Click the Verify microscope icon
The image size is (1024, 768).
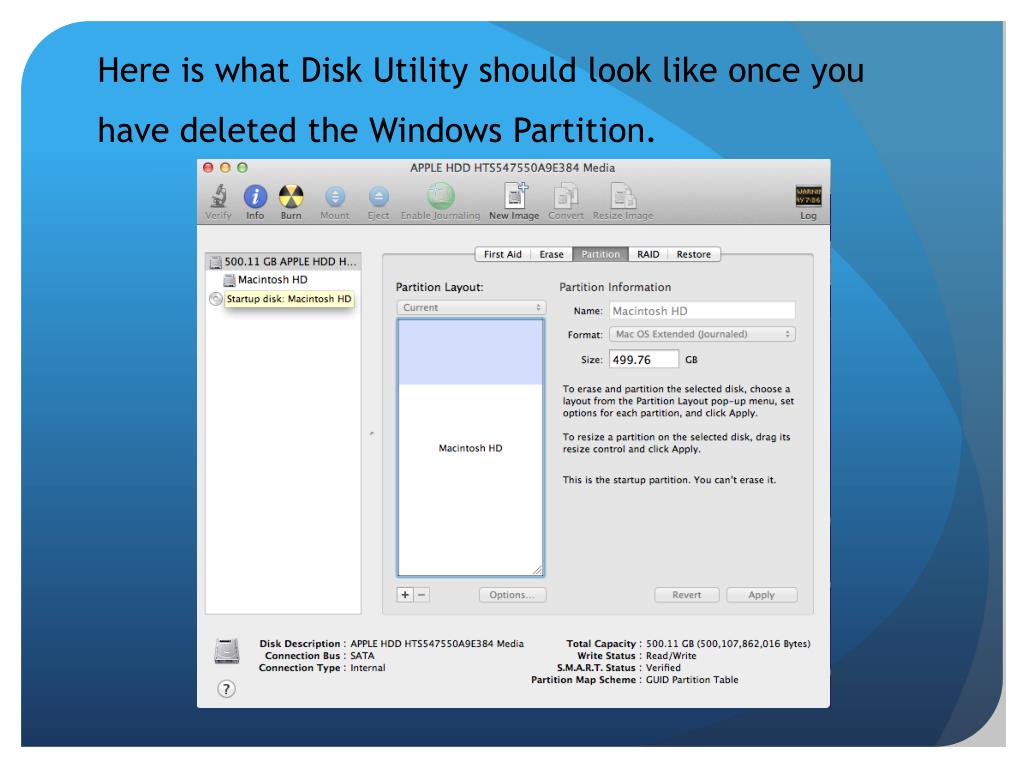tap(219, 196)
